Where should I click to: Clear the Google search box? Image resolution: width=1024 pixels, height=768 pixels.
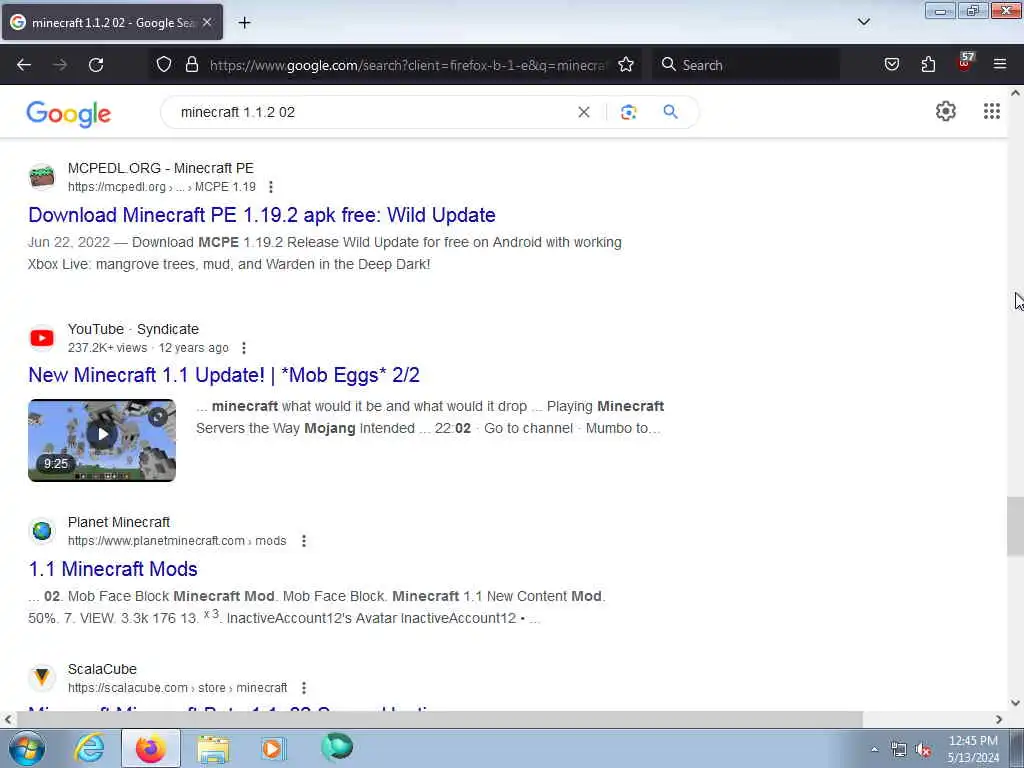(x=584, y=112)
